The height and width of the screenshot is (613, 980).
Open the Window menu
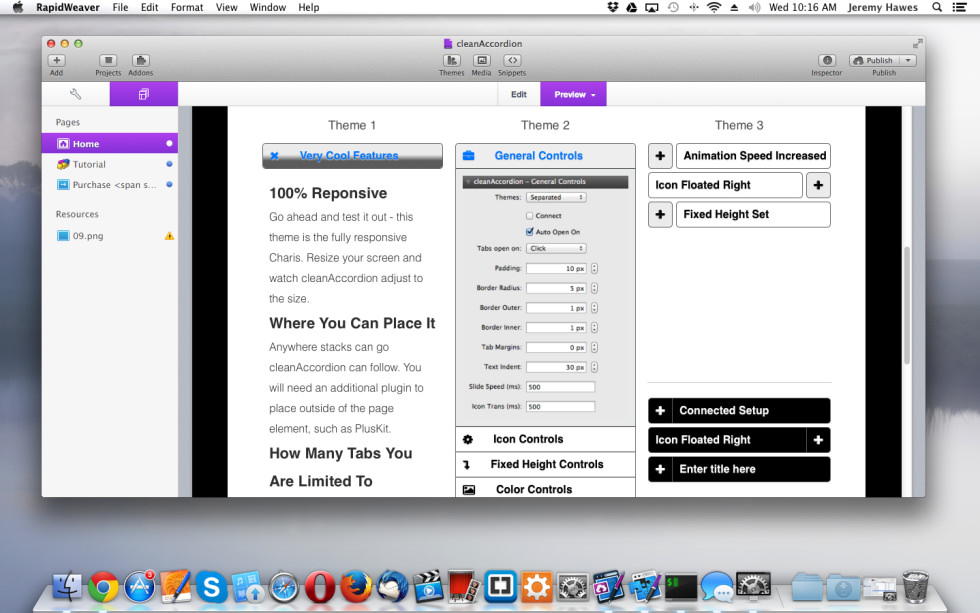point(268,7)
